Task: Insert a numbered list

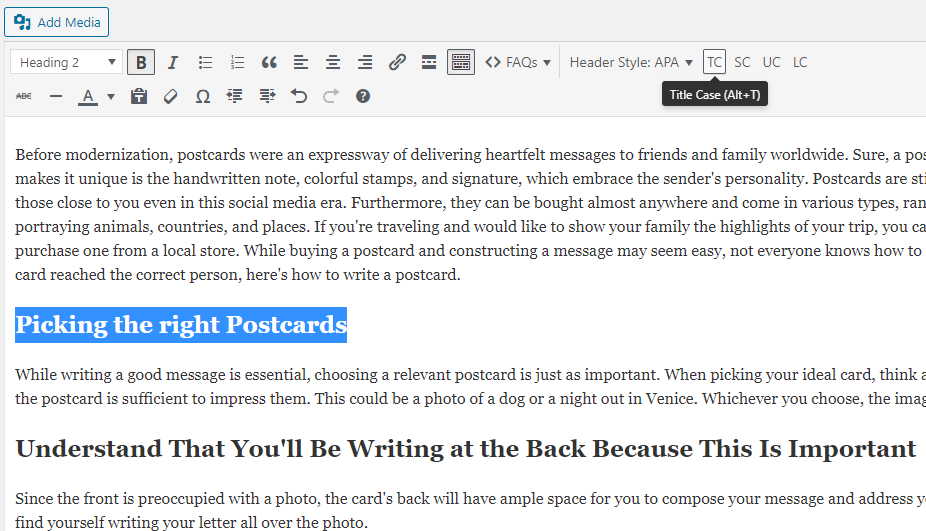Action: point(237,62)
